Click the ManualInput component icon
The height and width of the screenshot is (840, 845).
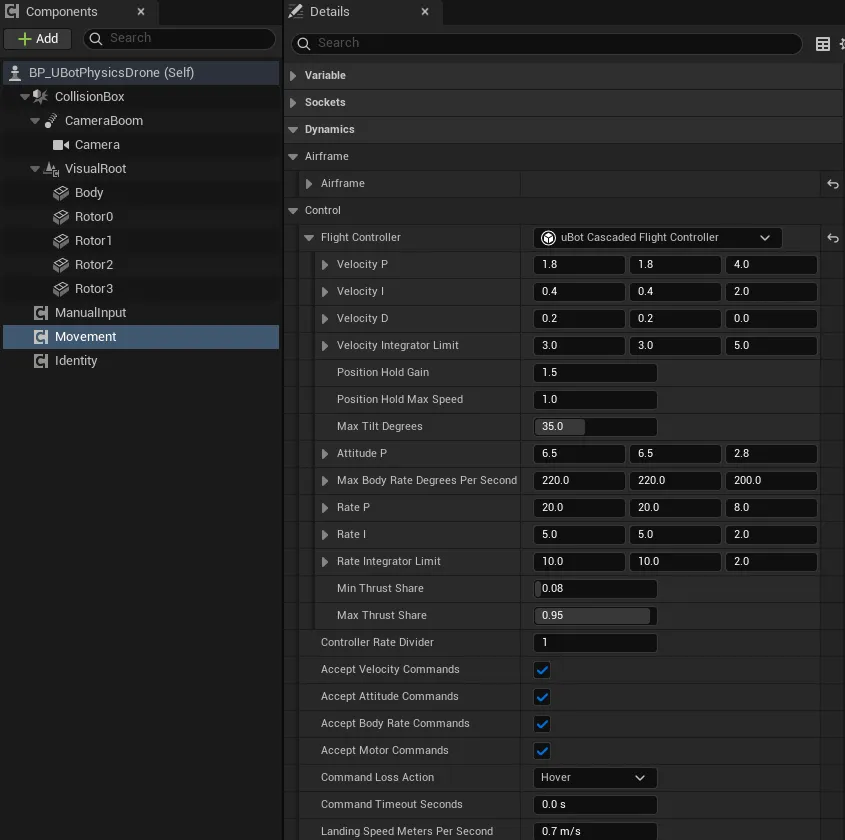pos(41,313)
